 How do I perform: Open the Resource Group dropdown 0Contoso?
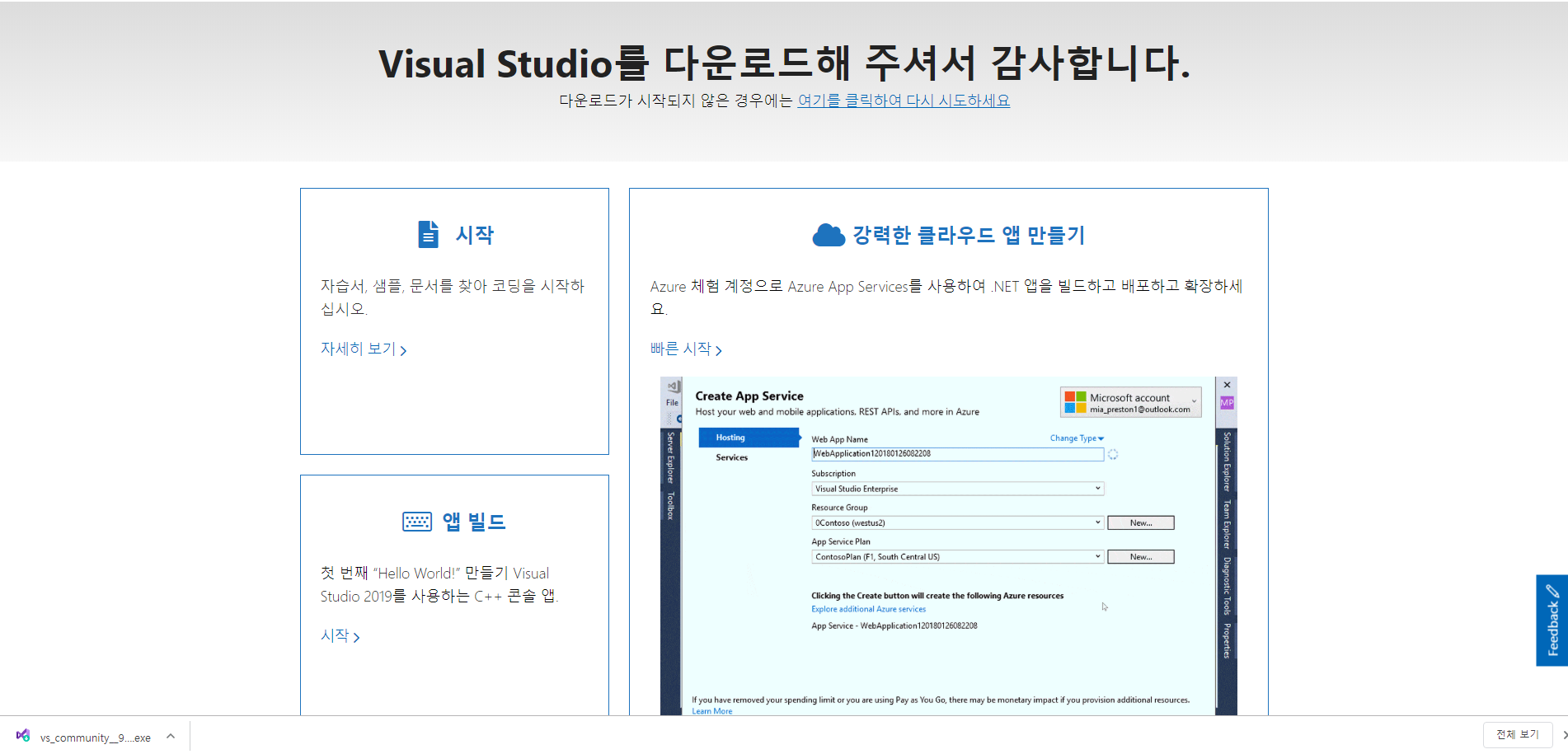coord(957,522)
